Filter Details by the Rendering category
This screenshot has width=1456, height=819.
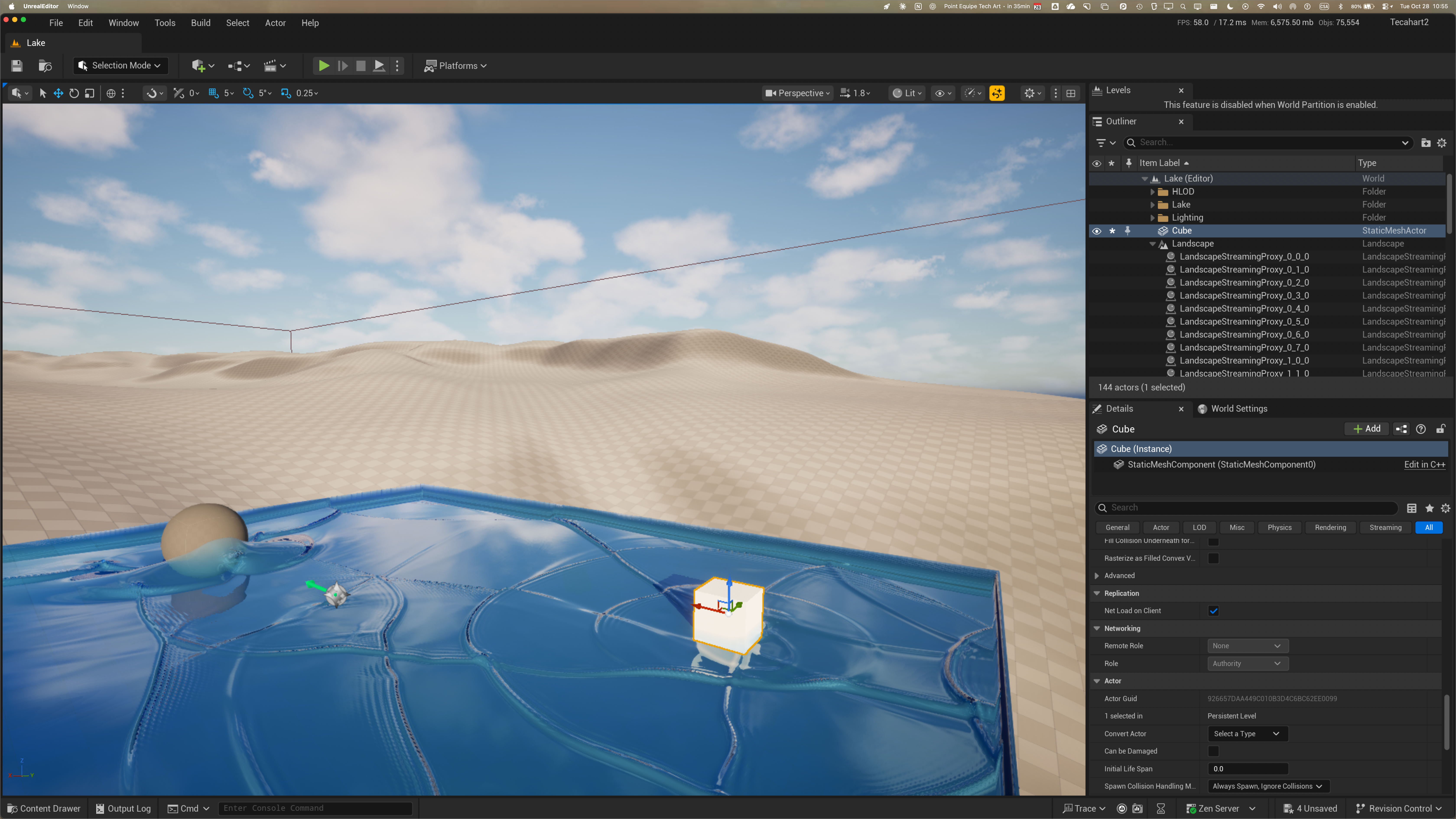point(1331,527)
